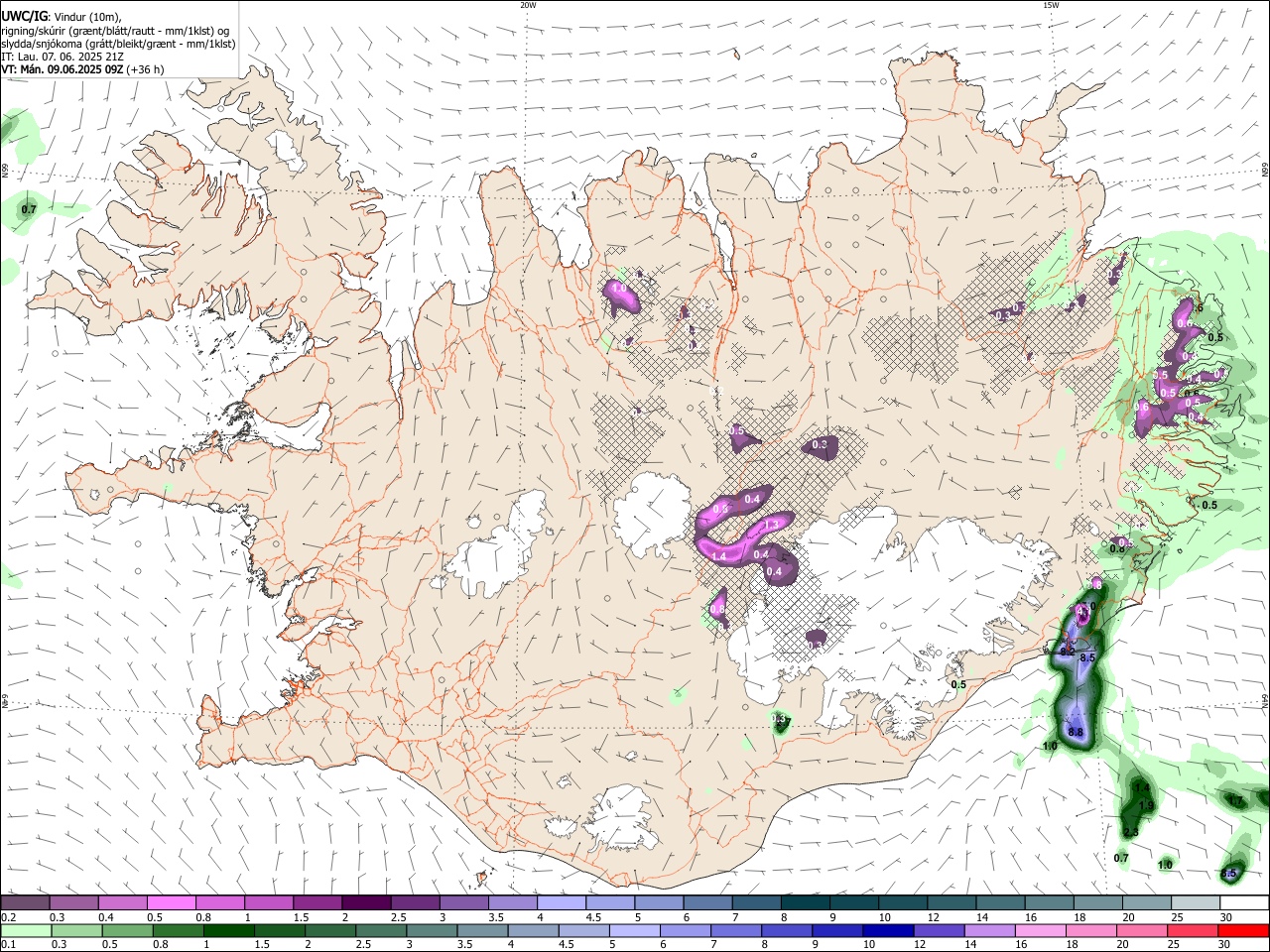Viewport: 1270px width, 952px height.
Task: Pick top legend dark purple swatch starting at 2
Action: coord(365,903)
